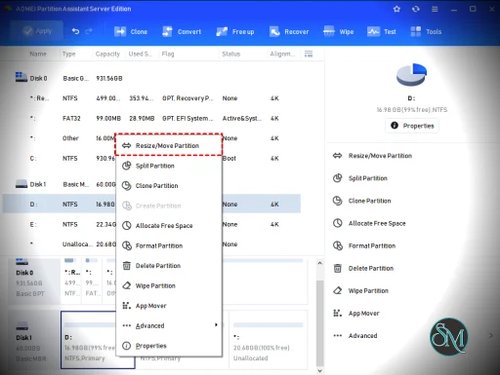The height and width of the screenshot is (375, 500).
Task: Sort by the Name column header
Action: [38, 54]
